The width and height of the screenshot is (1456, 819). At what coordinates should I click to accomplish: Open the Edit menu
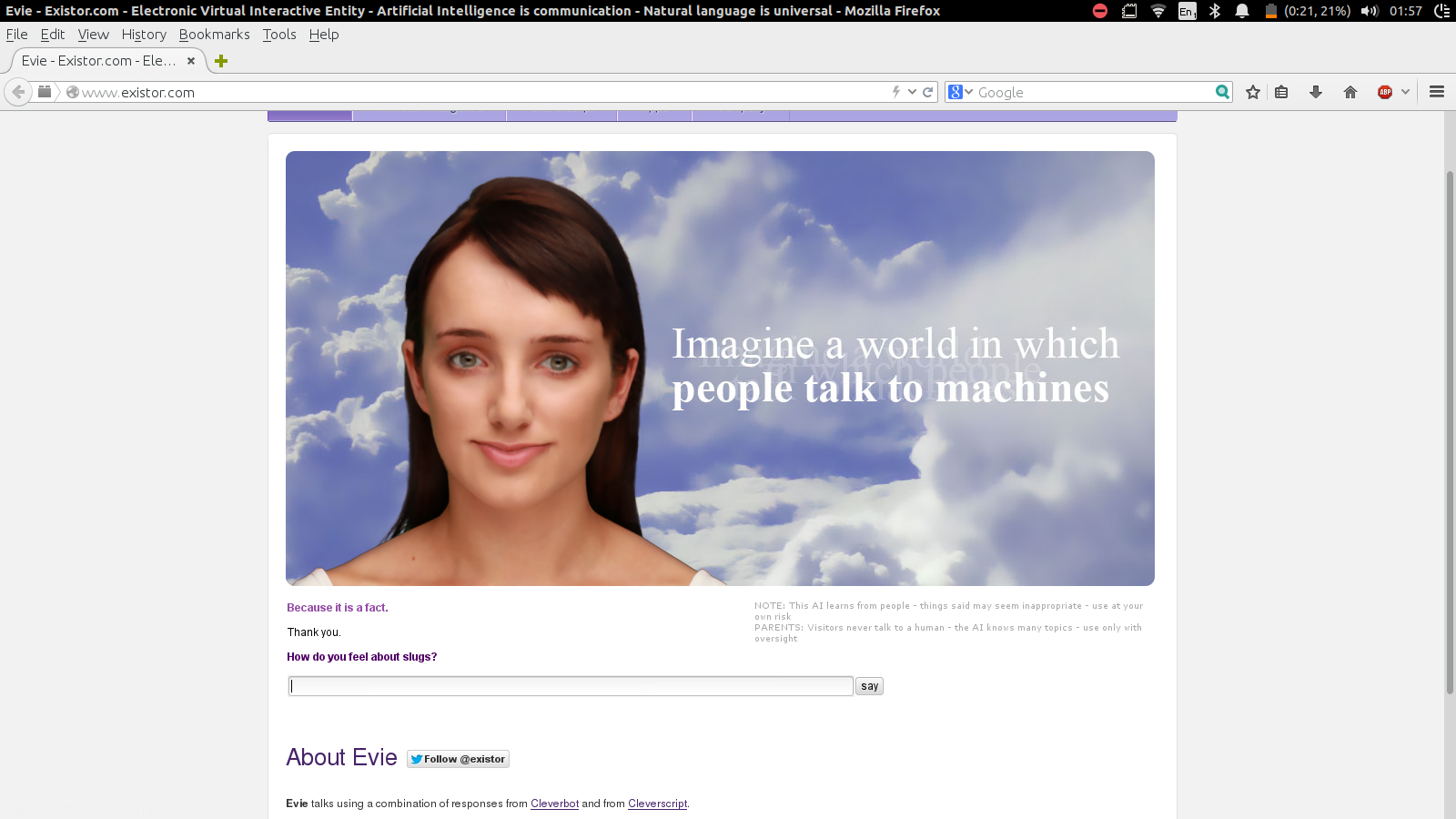53,35
